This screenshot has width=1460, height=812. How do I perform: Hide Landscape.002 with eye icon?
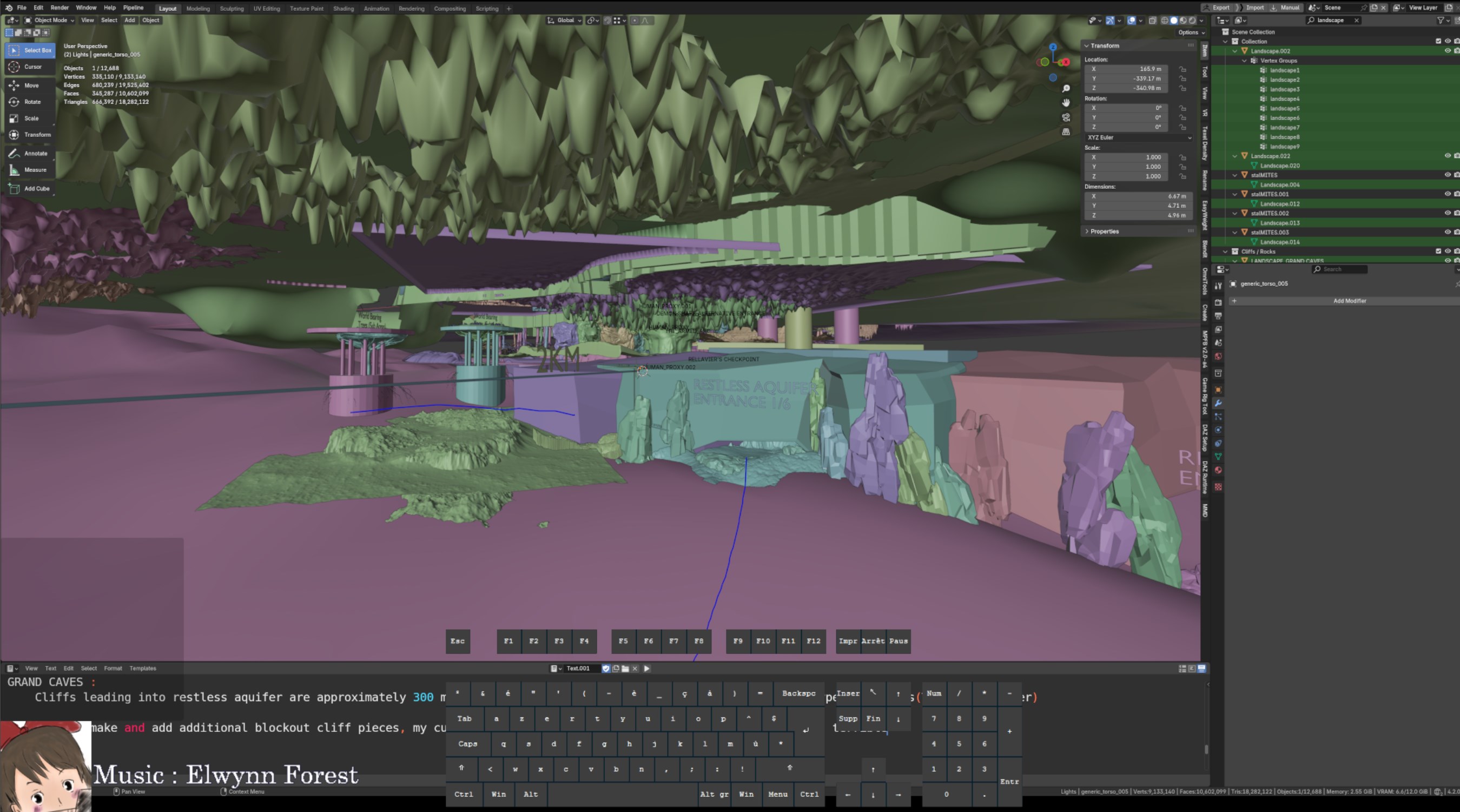pos(1447,51)
